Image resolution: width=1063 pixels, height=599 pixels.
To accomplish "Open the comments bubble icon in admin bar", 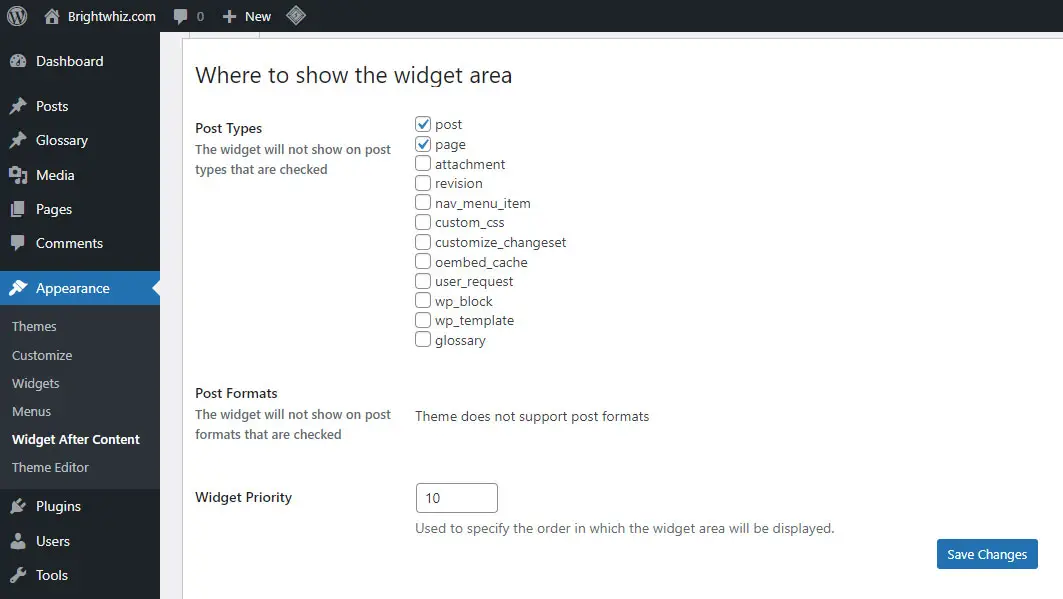I will pyautogui.click(x=180, y=16).
